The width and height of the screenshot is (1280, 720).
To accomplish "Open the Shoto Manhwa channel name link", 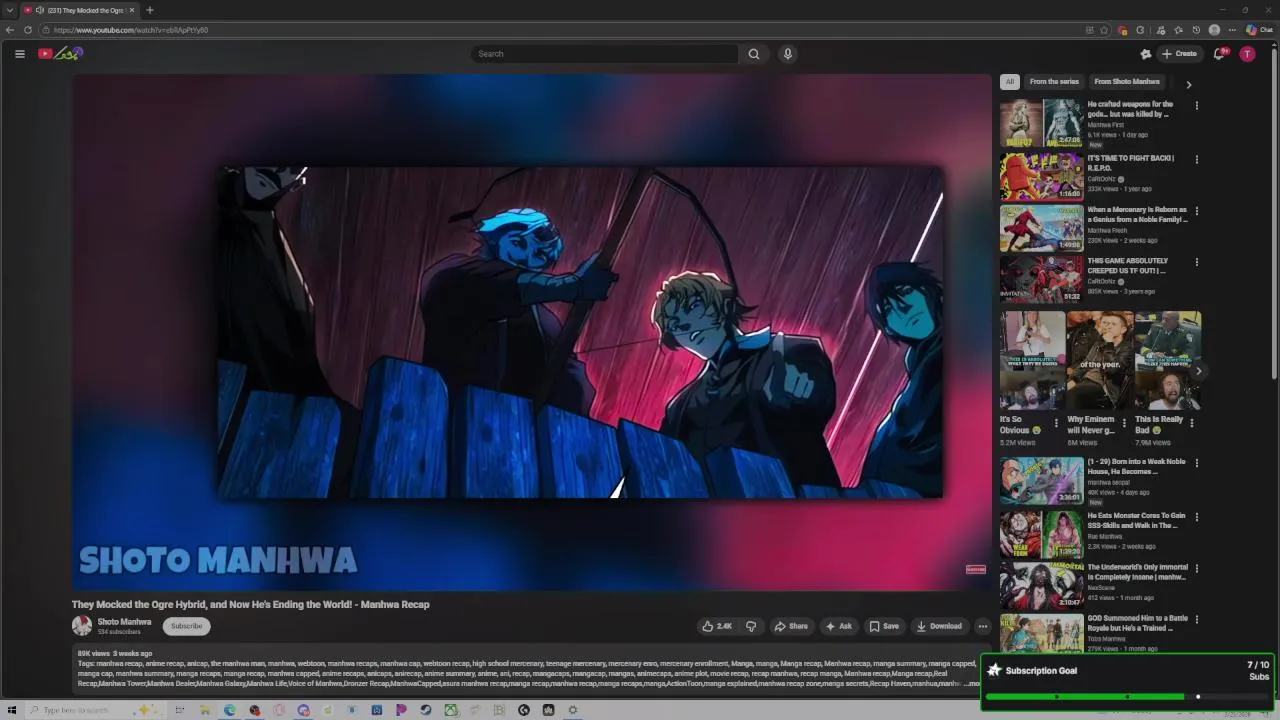I will point(124,622).
